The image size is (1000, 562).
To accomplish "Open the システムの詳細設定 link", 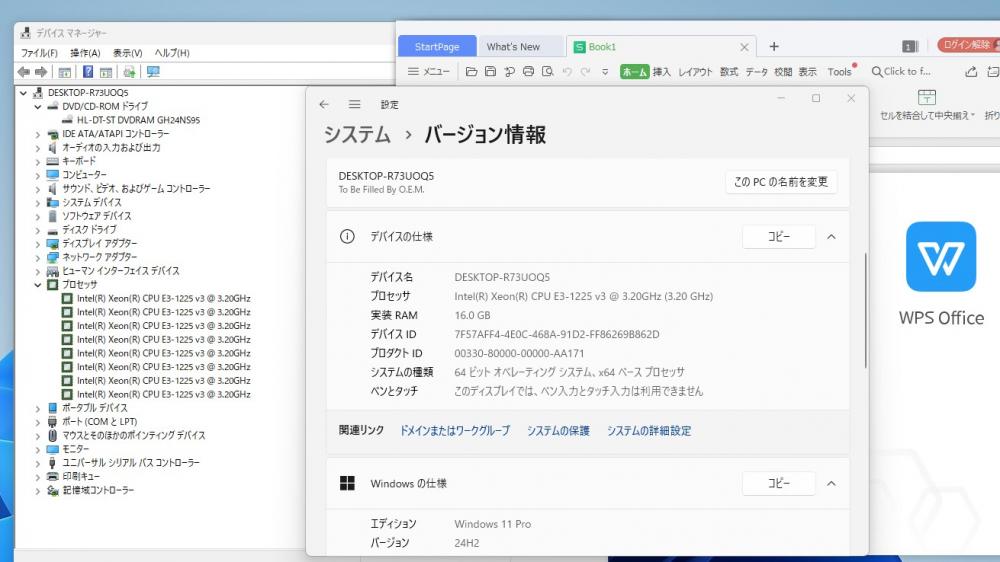I will [x=649, y=431].
